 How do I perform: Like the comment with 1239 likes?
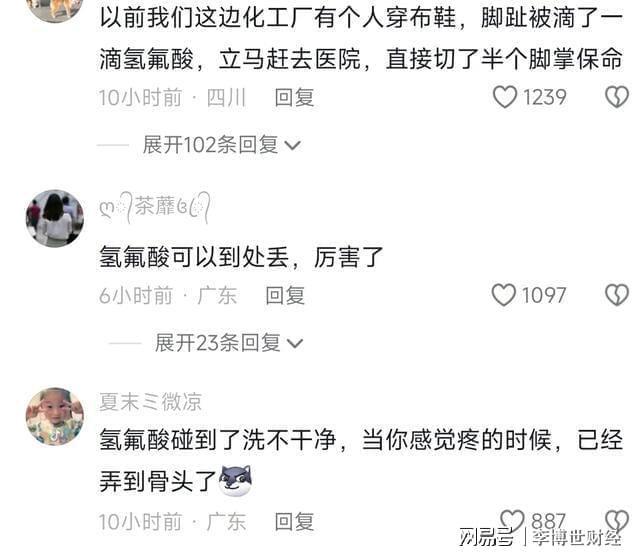tap(505, 97)
